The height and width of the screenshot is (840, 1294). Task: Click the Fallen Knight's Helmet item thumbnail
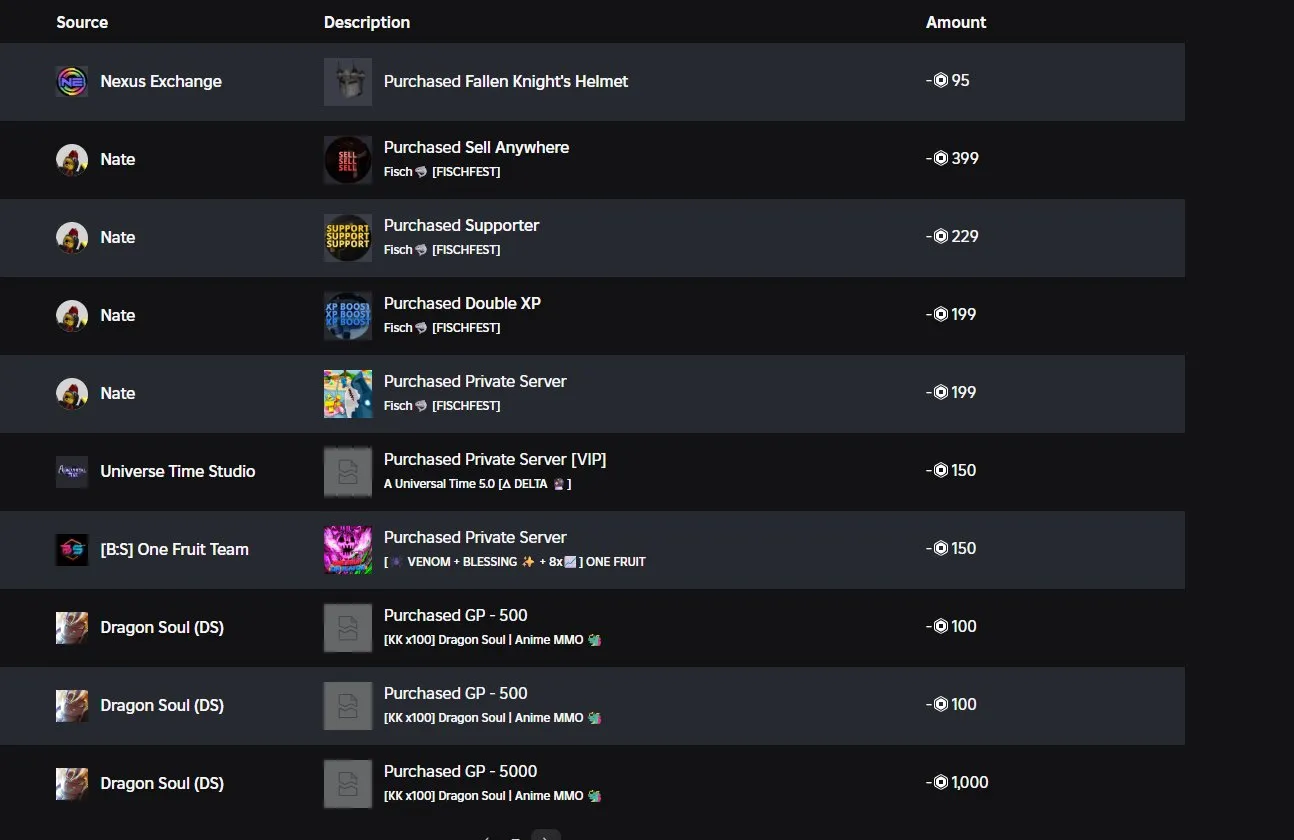(x=347, y=81)
